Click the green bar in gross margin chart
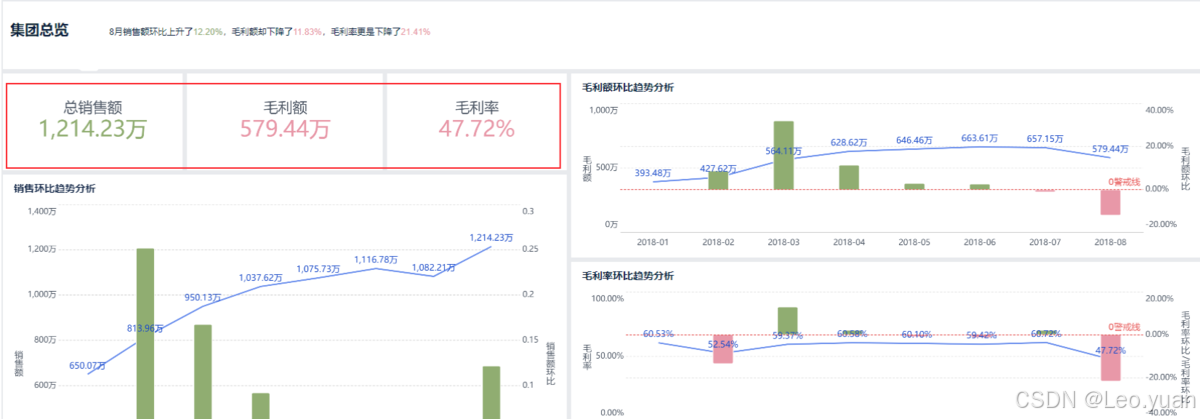The width and height of the screenshot is (1200, 419). tap(788, 321)
